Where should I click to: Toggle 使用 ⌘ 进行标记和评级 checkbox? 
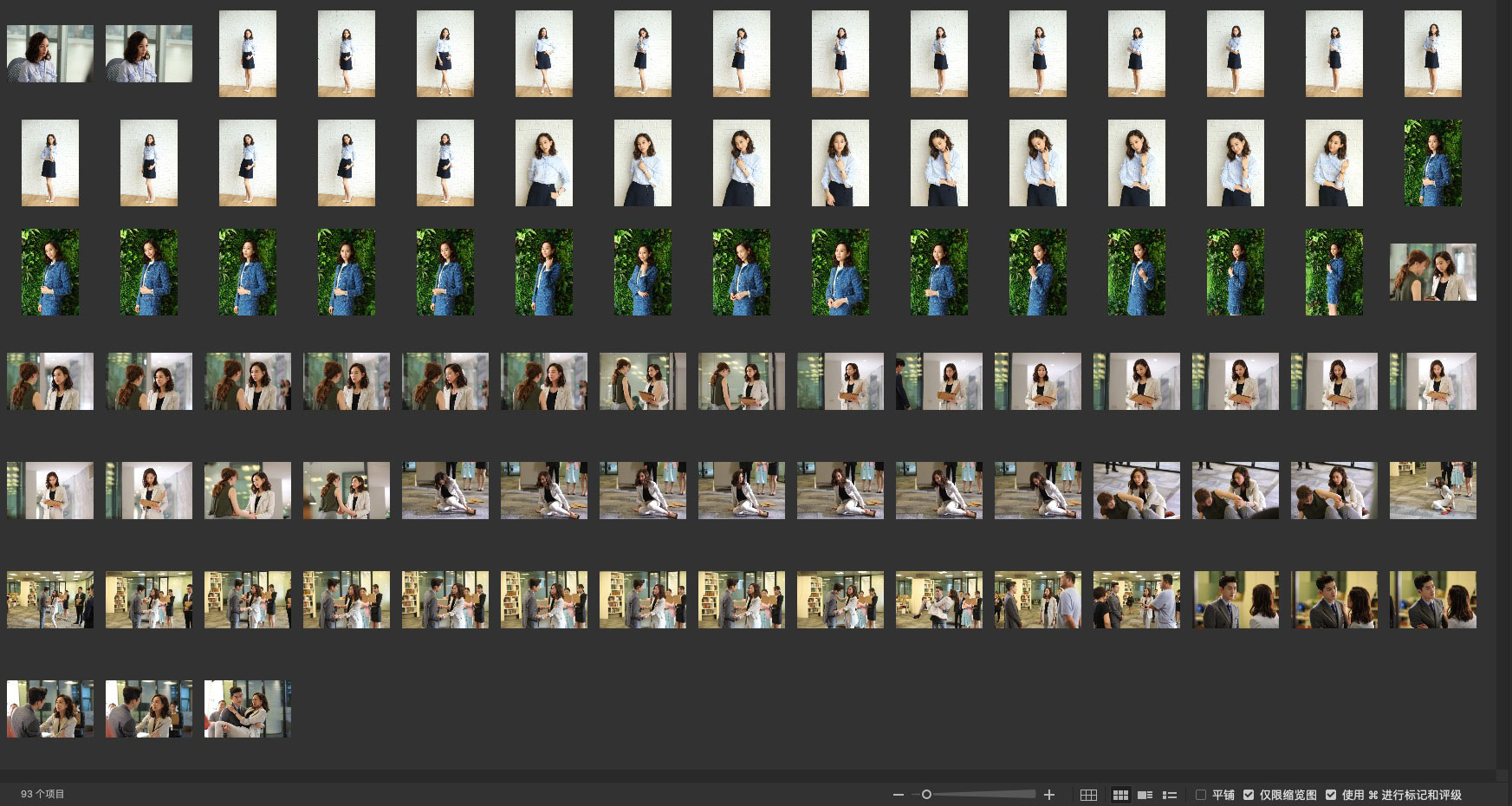(x=1331, y=795)
